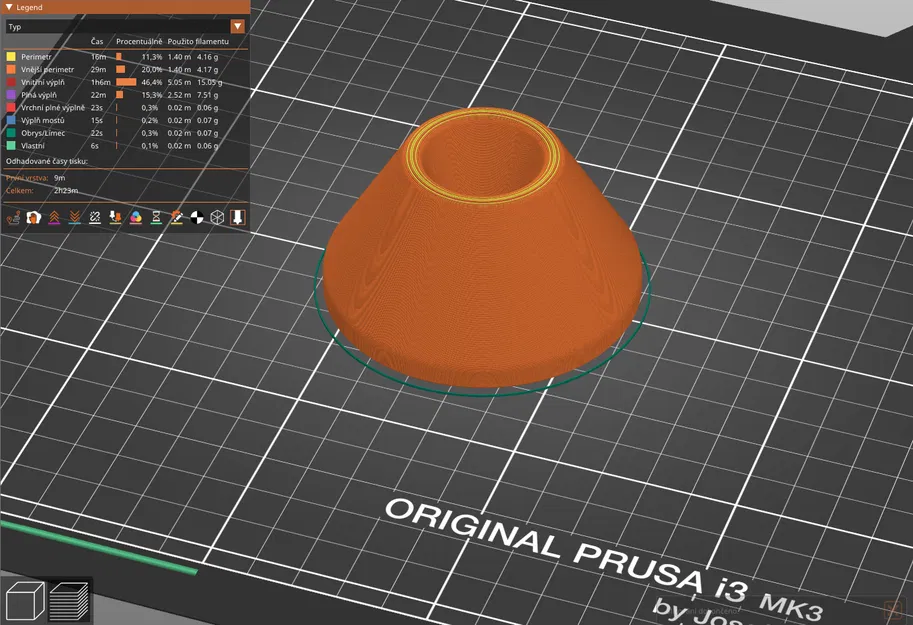913x625 pixels.
Task: Switch to 3D editor view cube
Action: (x=24, y=600)
